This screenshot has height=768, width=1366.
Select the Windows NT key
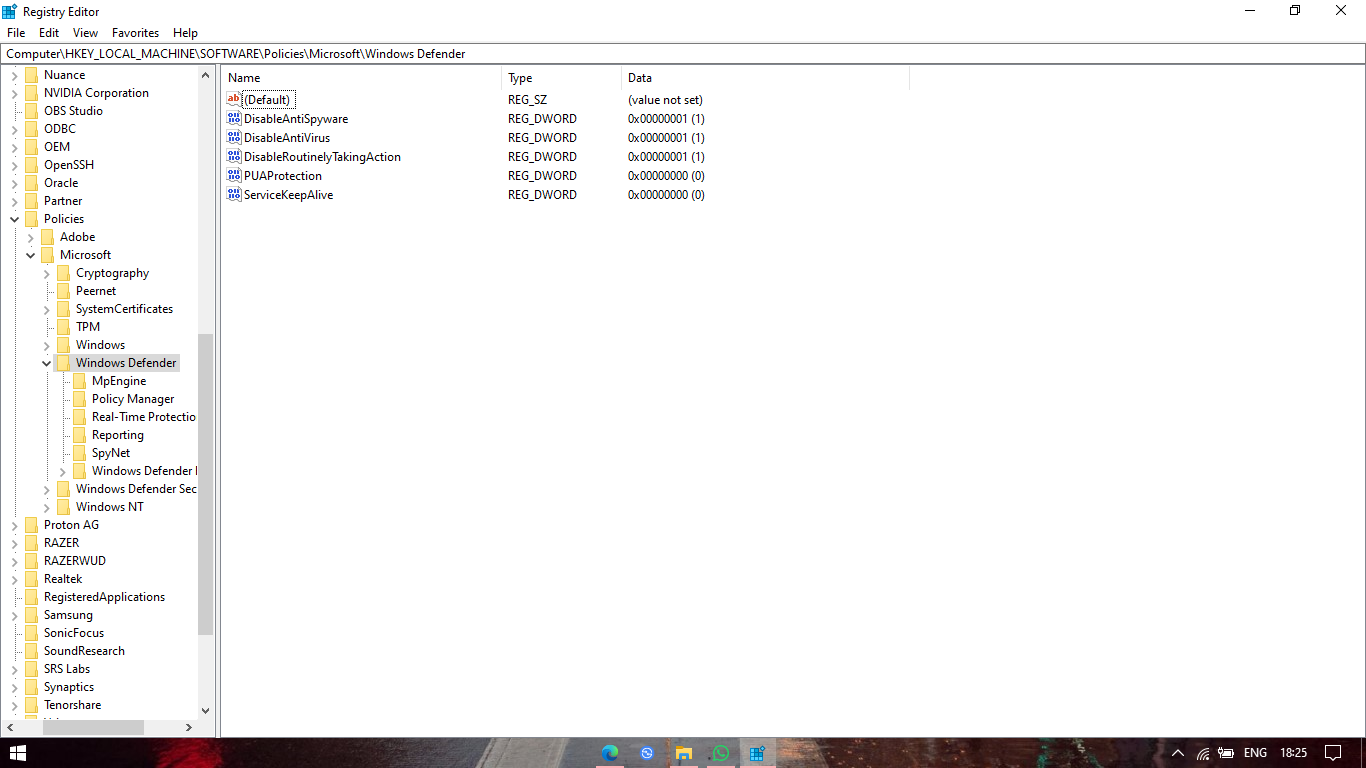point(109,507)
